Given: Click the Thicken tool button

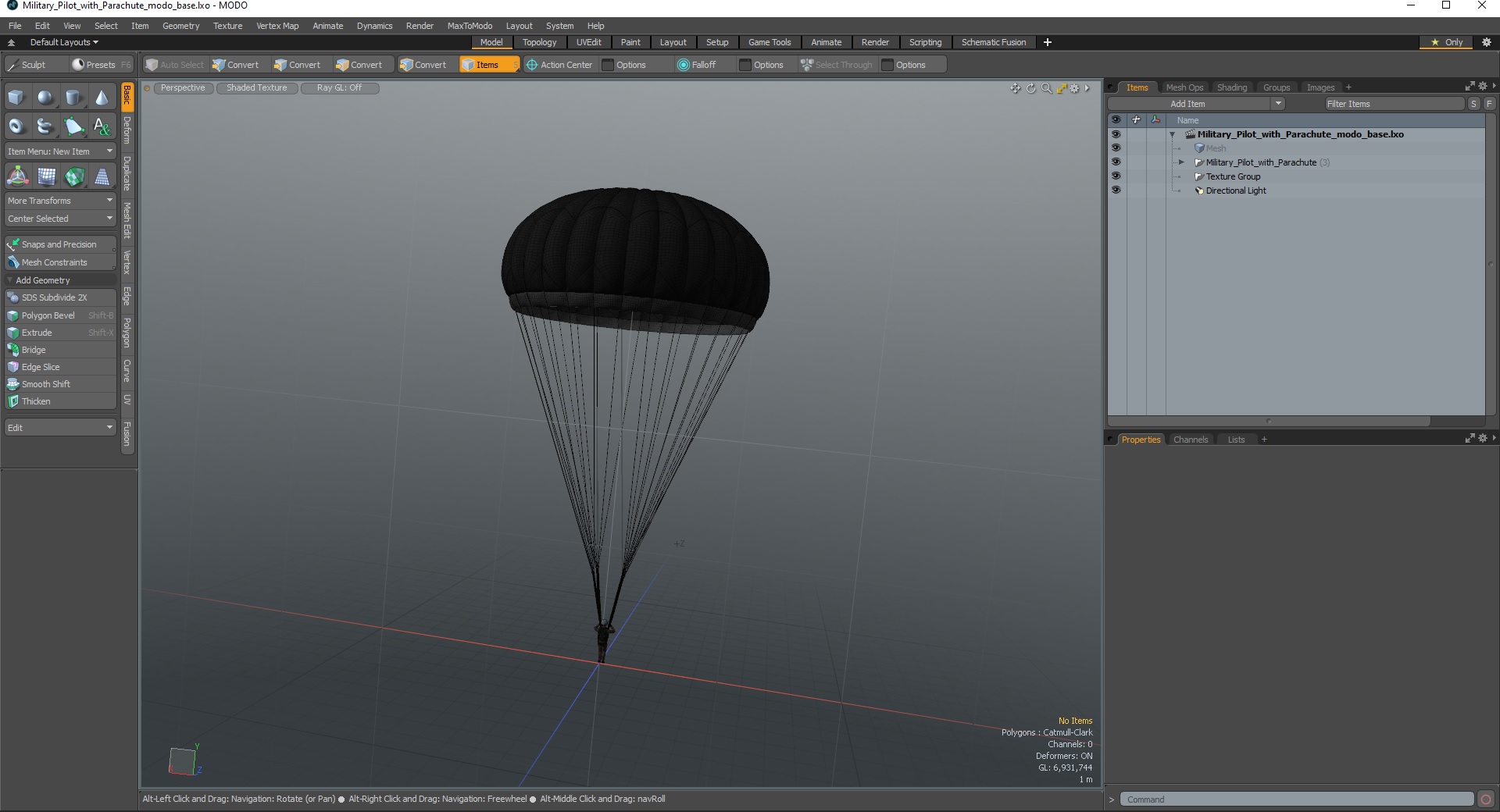Looking at the screenshot, I should pos(60,401).
